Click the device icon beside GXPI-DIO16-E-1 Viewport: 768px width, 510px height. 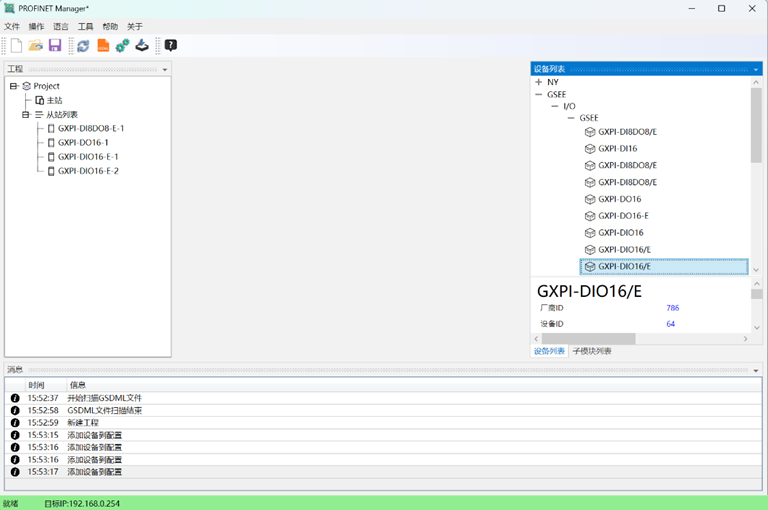point(51,157)
